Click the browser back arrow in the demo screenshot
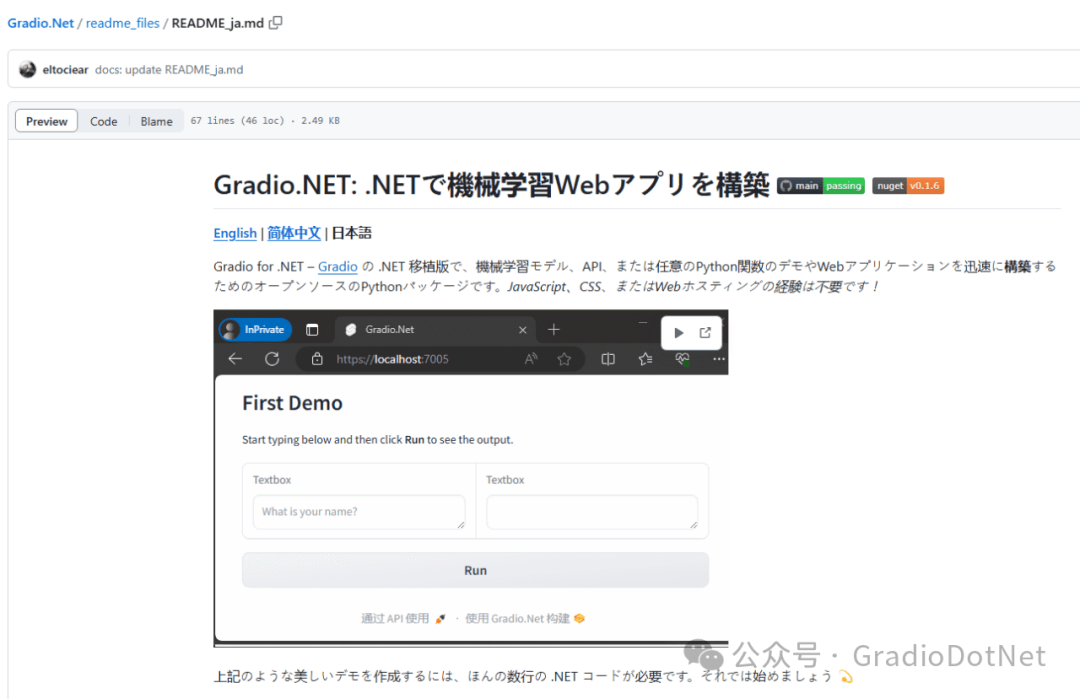The image size is (1080, 699). [234, 359]
